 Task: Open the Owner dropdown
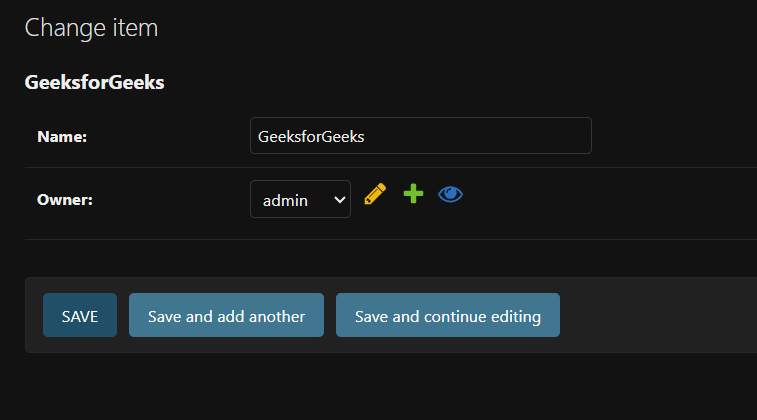[300, 199]
